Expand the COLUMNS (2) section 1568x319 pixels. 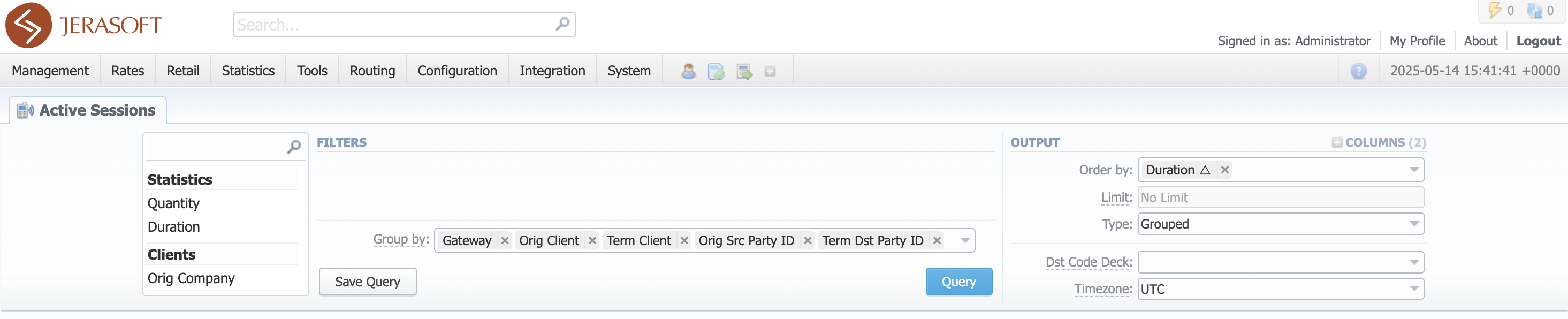[1378, 142]
